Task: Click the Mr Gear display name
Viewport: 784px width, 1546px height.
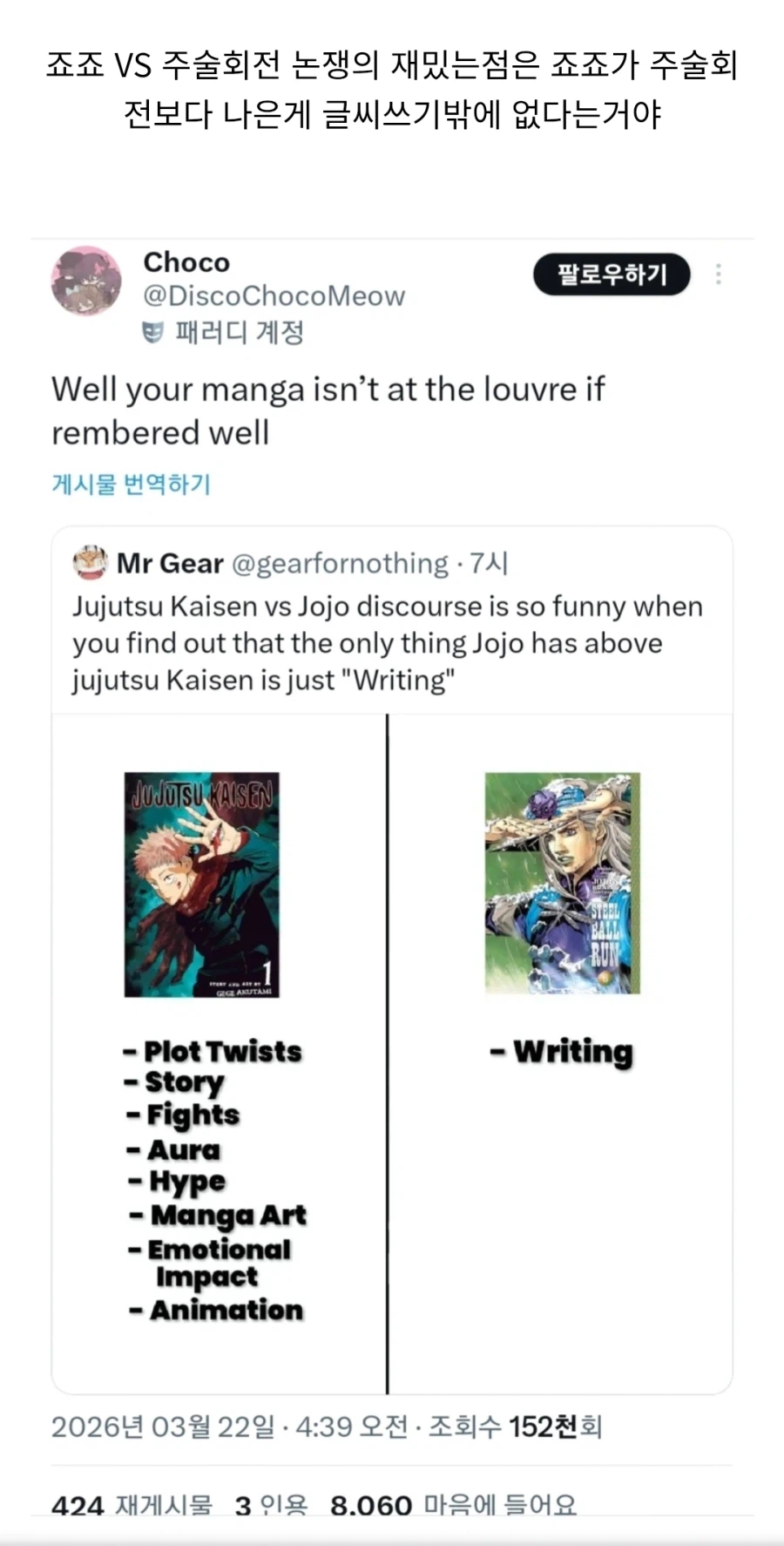Action: [x=171, y=564]
